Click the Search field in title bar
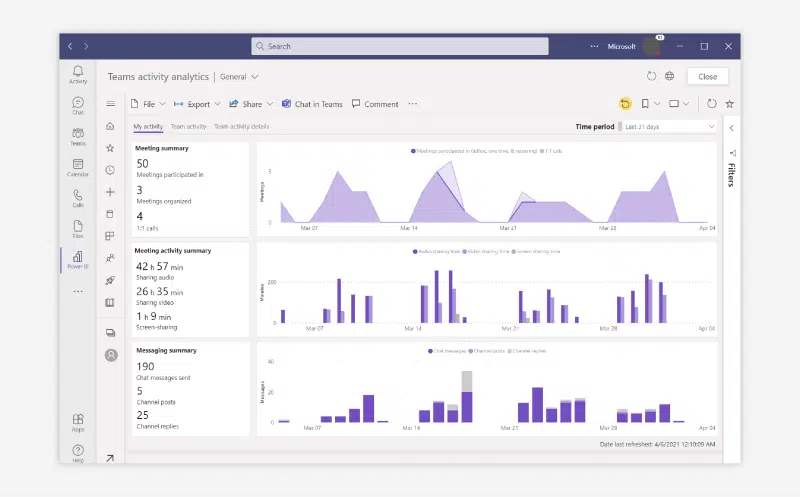800x497 pixels. [x=399, y=46]
